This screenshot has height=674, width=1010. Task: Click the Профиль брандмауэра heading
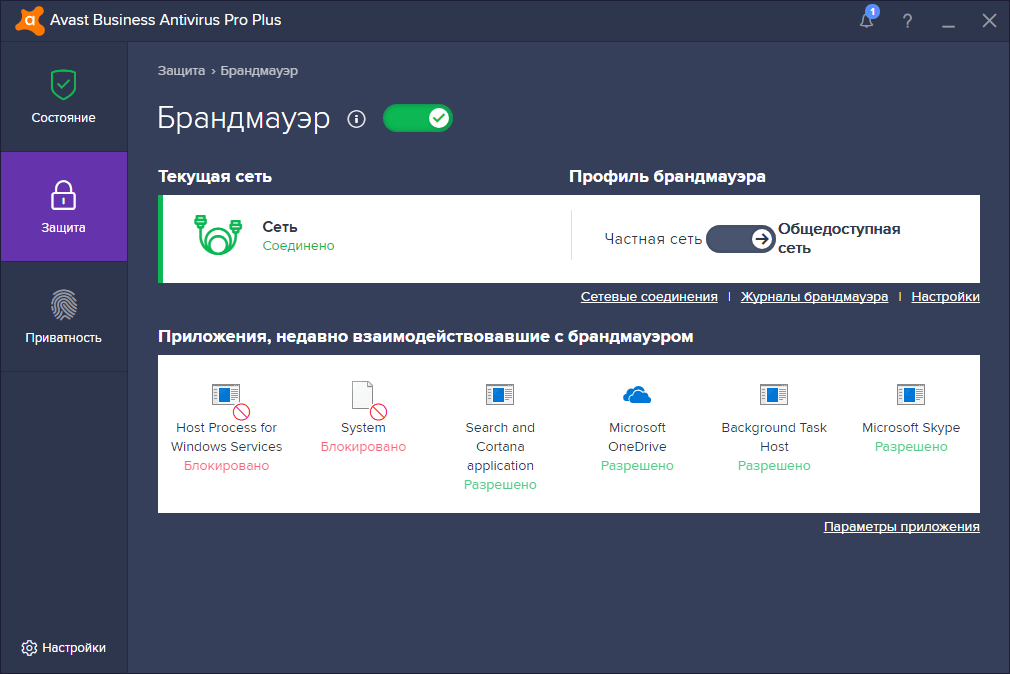point(667,177)
